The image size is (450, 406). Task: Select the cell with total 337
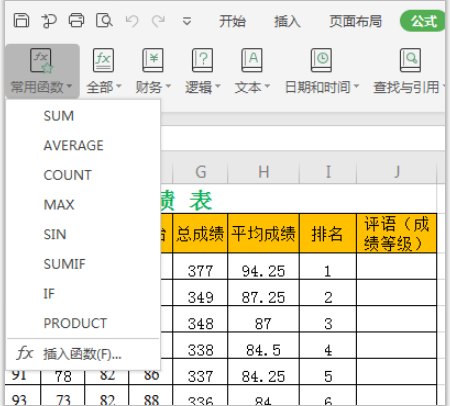(200, 372)
